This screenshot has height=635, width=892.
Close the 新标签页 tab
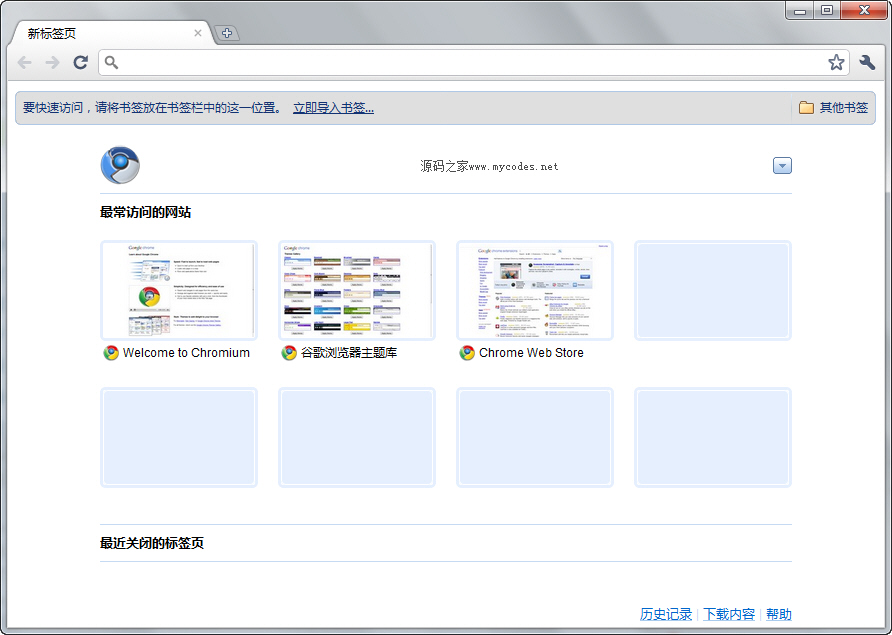(198, 33)
